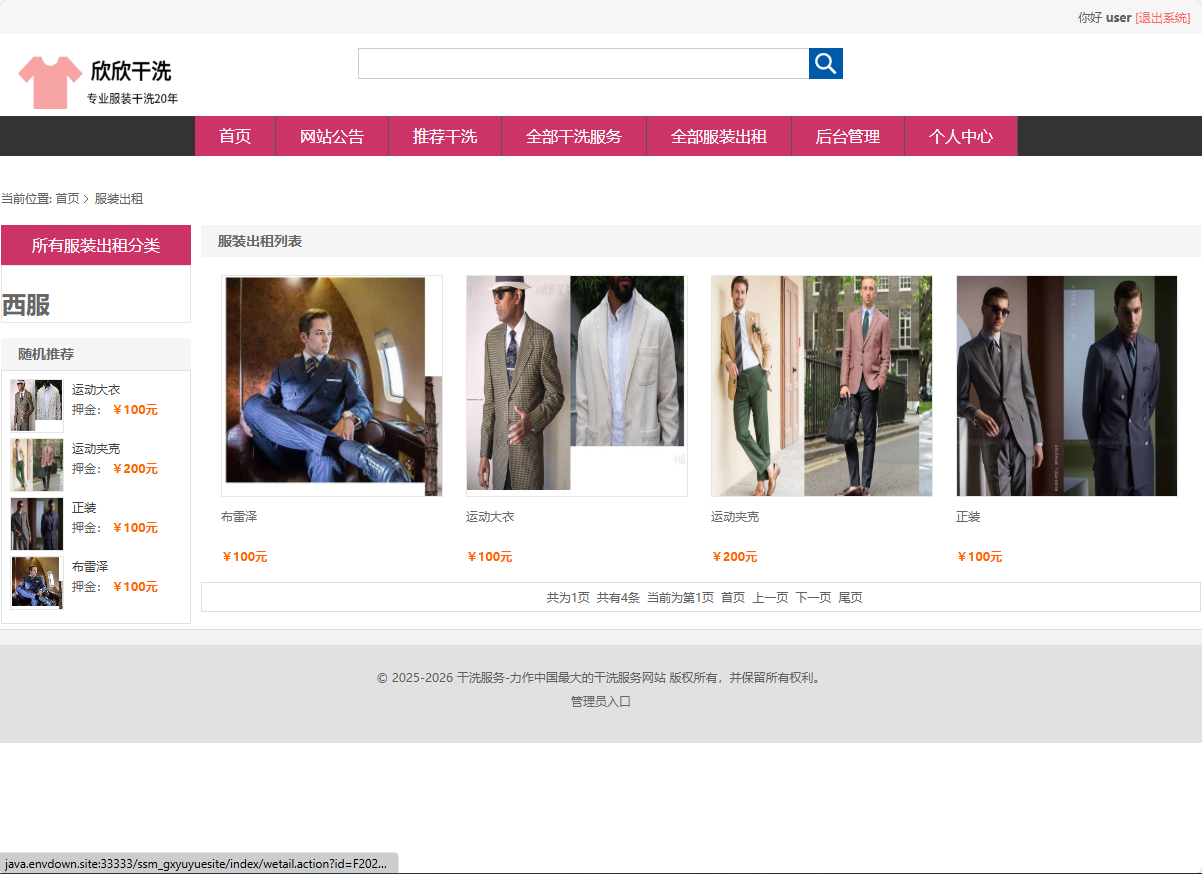Open the 运动夹克 product image in list
The image size is (1202, 874).
(x=821, y=386)
